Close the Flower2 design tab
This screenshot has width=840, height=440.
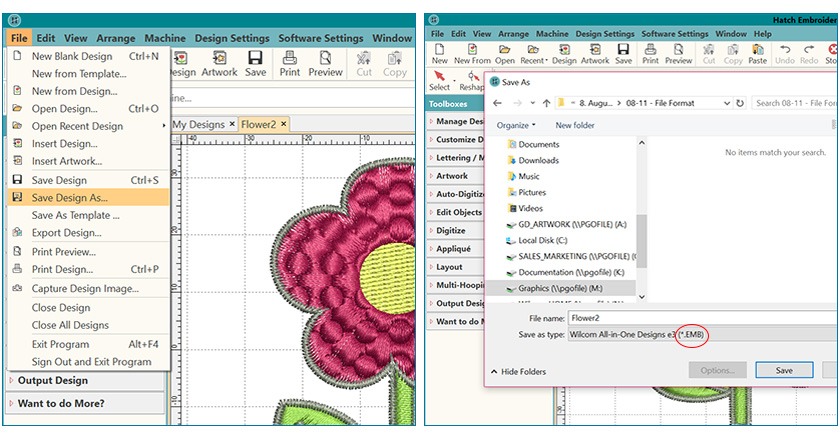tap(283, 124)
